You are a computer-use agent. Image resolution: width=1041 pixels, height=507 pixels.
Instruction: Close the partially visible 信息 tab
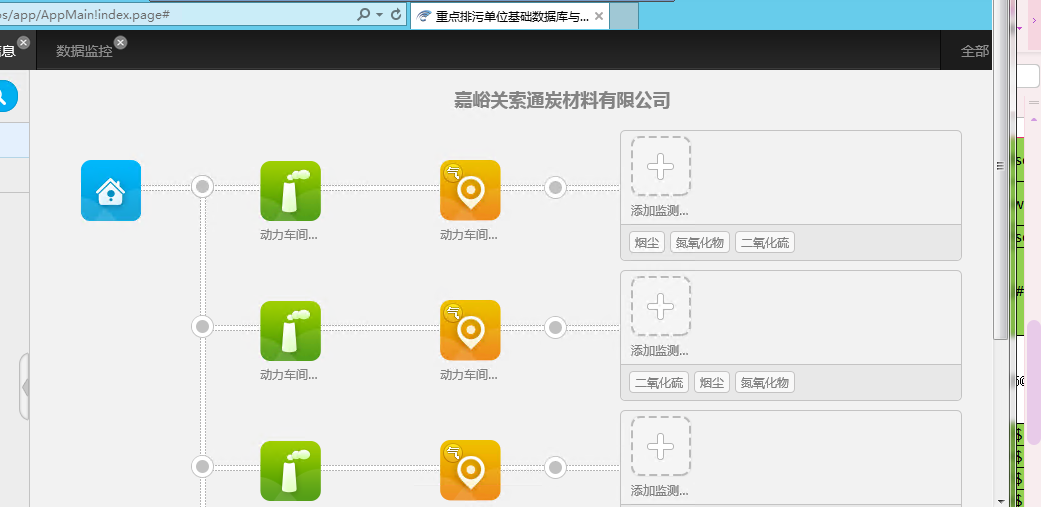point(23,42)
